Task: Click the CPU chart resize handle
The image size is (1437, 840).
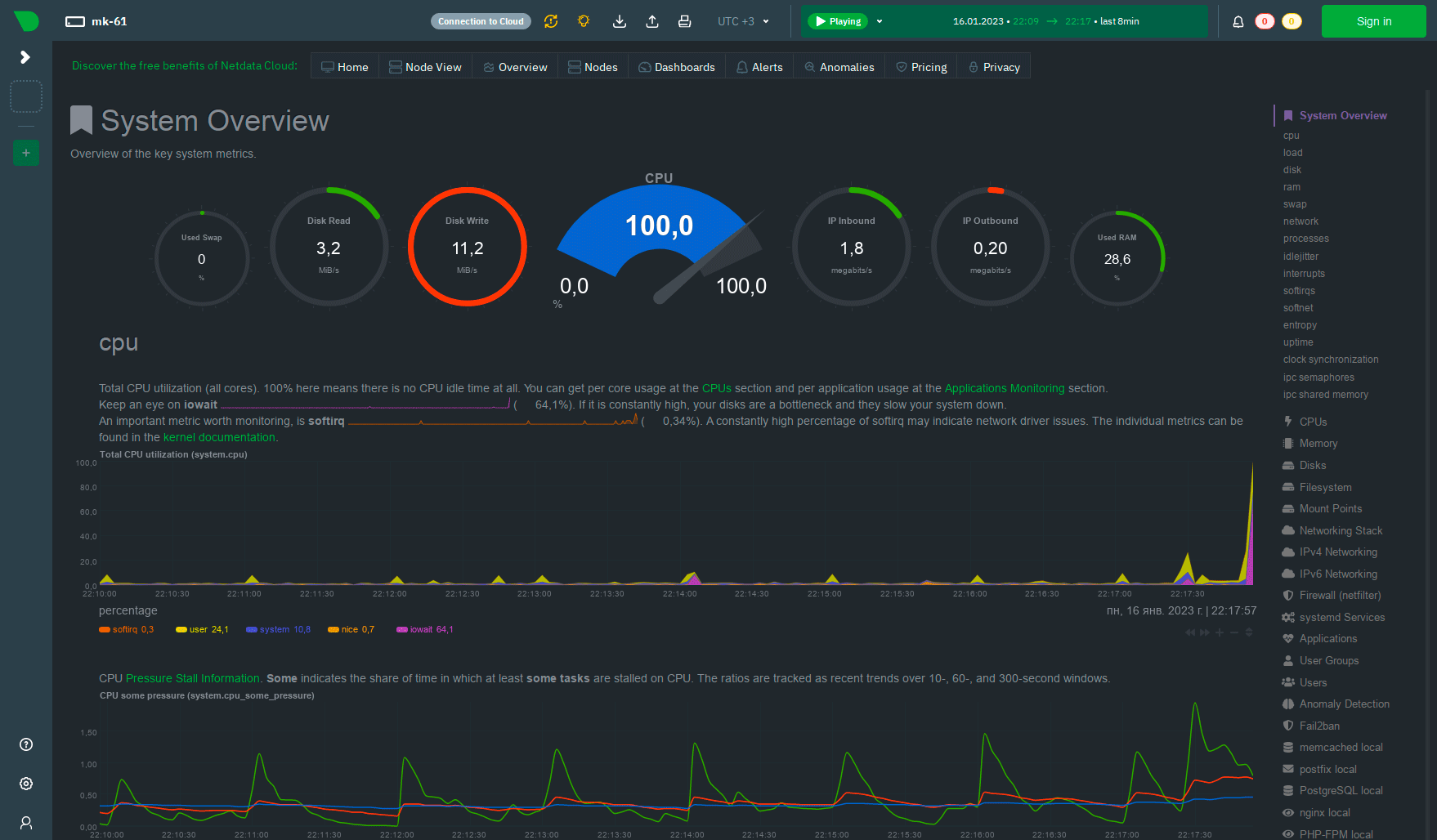Action: click(1249, 632)
